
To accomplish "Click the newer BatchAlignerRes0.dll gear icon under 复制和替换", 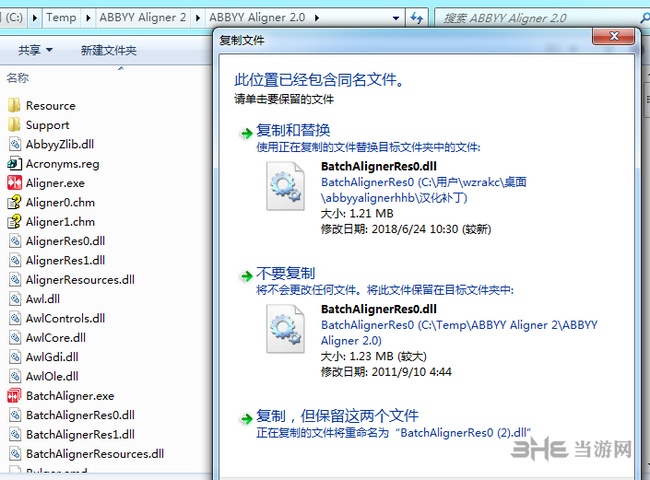I will pos(286,186).
